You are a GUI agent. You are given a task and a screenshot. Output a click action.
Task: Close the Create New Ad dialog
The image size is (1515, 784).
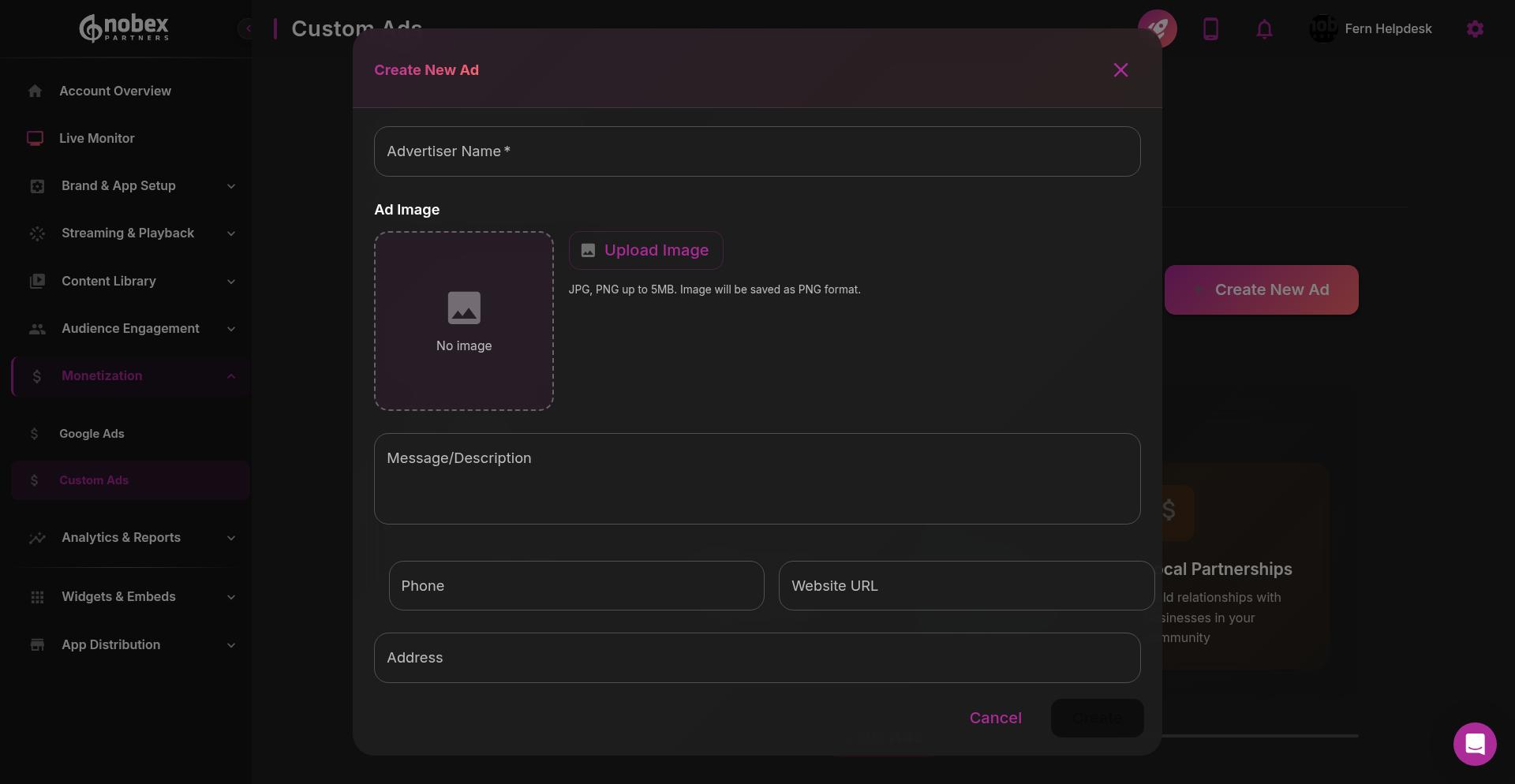tap(1120, 69)
